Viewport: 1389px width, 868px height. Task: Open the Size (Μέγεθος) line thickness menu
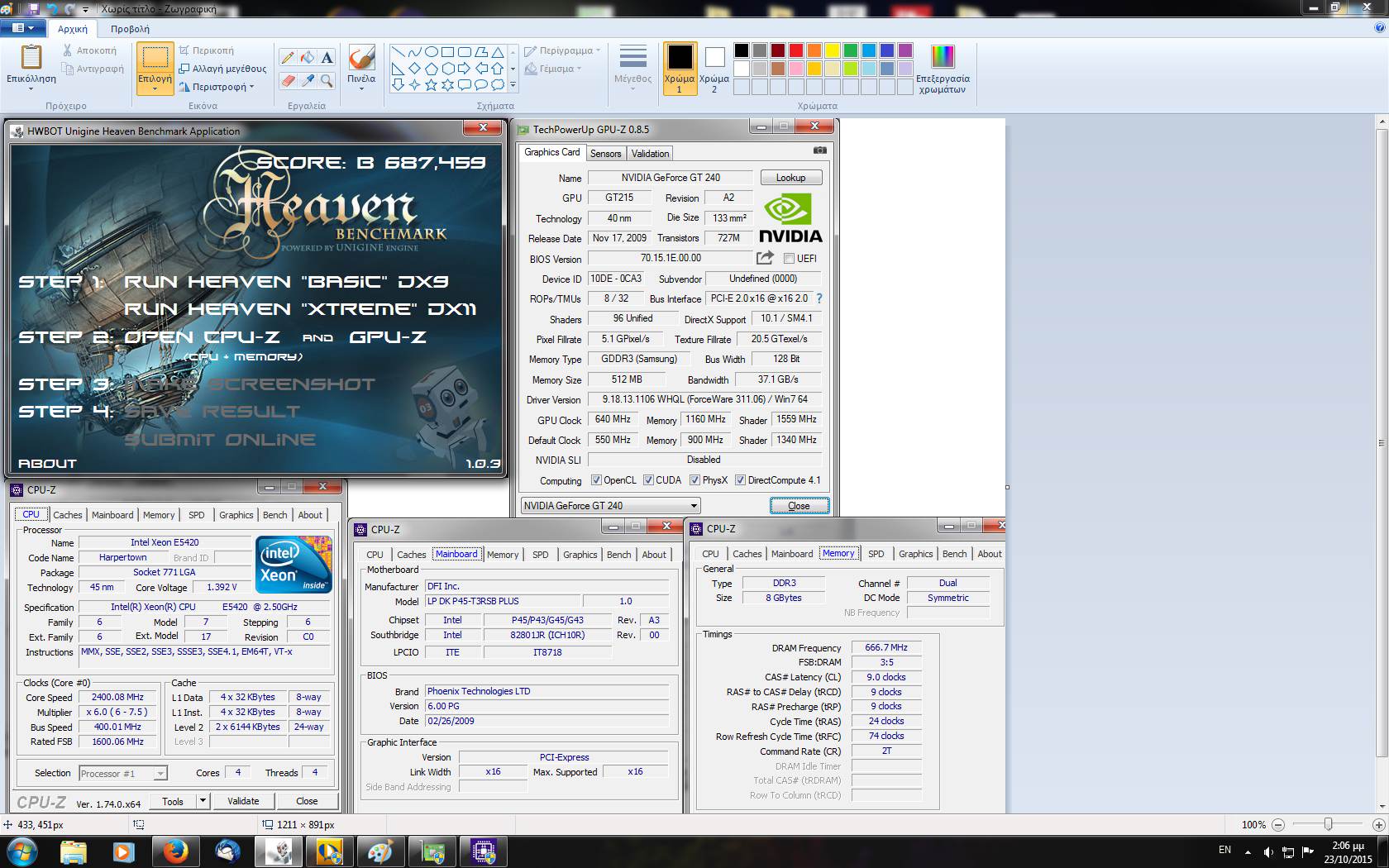point(632,65)
